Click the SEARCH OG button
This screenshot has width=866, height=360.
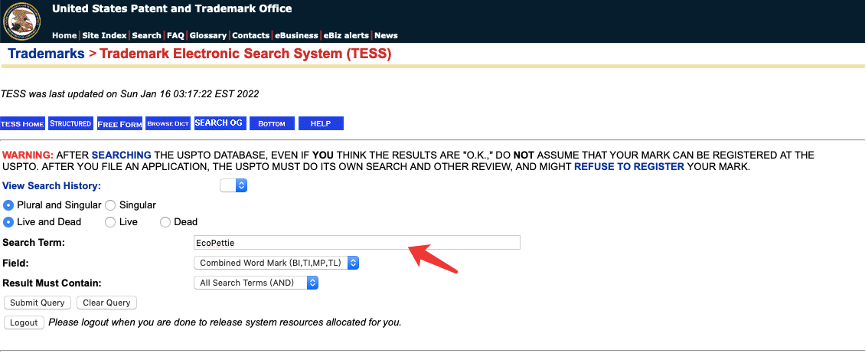click(x=219, y=123)
